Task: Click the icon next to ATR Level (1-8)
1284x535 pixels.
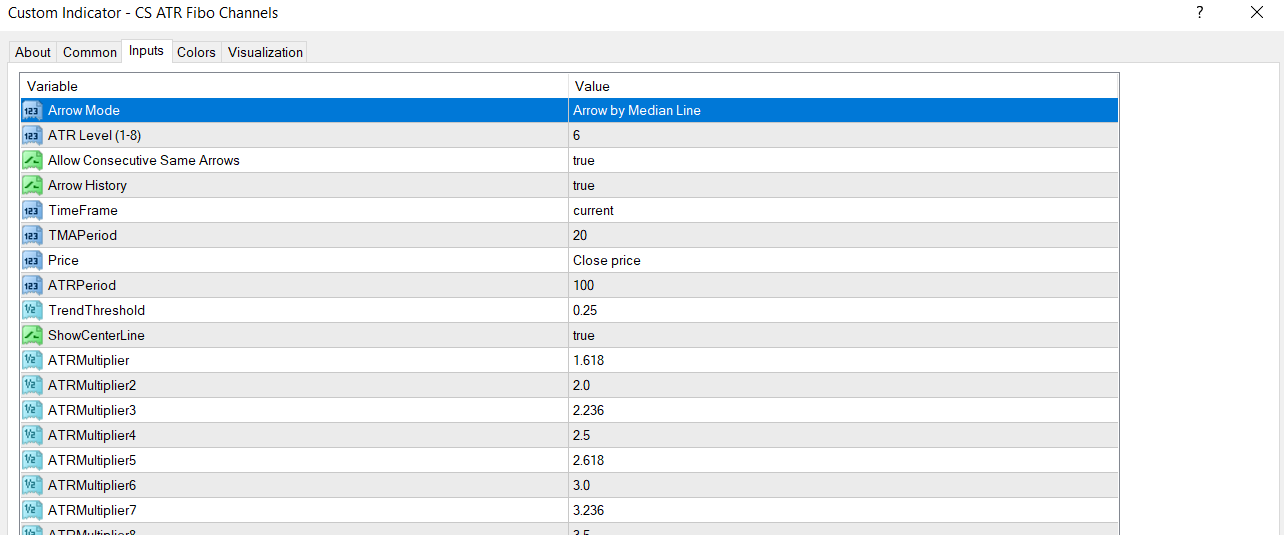Action: coord(31,135)
